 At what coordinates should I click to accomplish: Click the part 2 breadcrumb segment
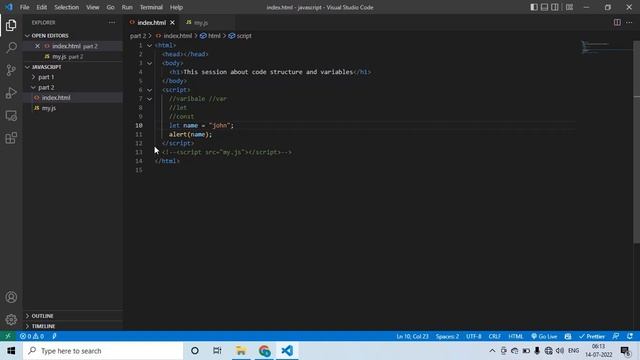(x=138, y=36)
